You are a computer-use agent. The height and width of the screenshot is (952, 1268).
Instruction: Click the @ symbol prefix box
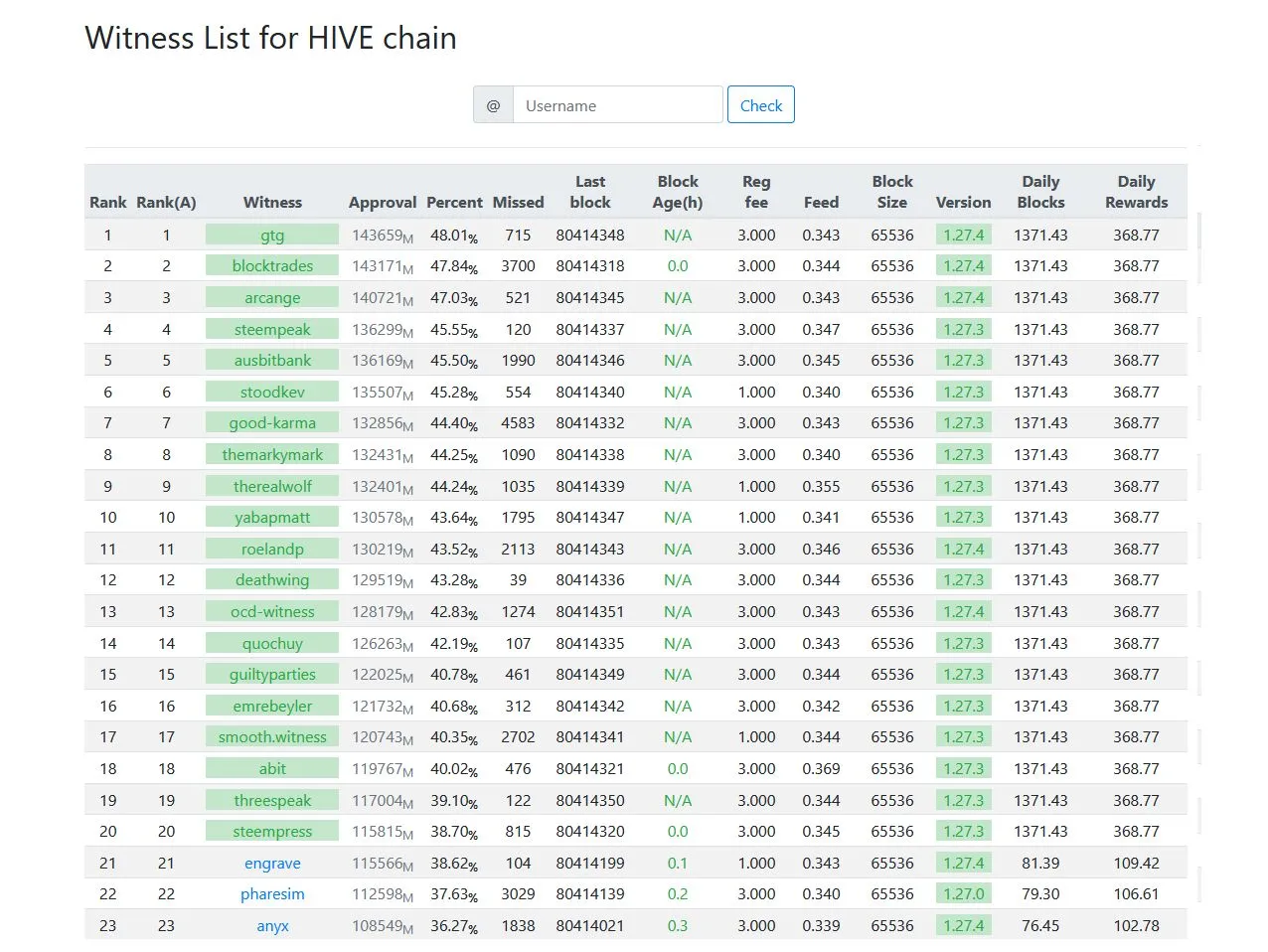493,105
